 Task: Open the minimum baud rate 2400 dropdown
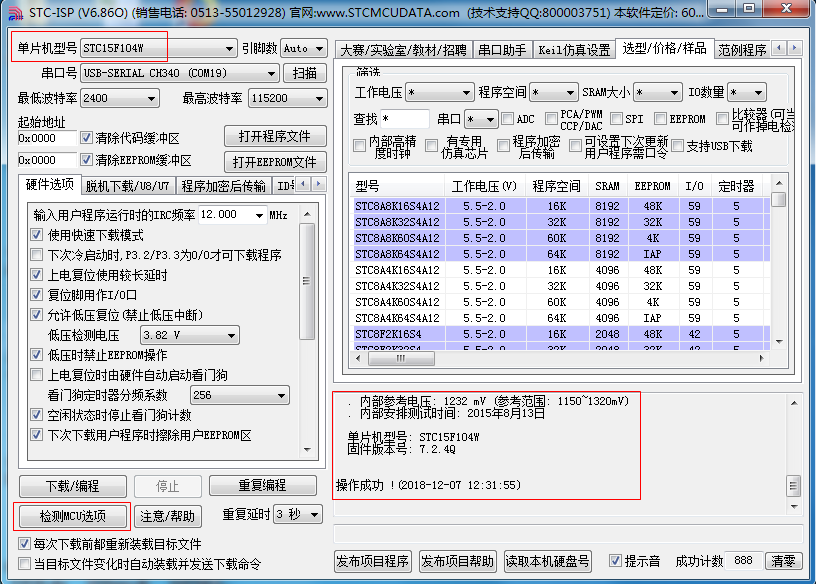point(151,98)
